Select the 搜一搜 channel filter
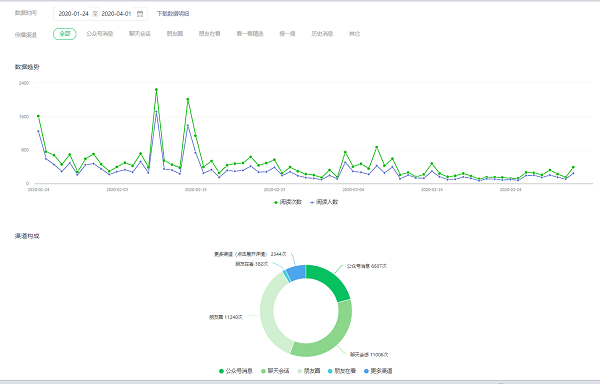Viewport: 600px width, 384px height. [x=287, y=34]
